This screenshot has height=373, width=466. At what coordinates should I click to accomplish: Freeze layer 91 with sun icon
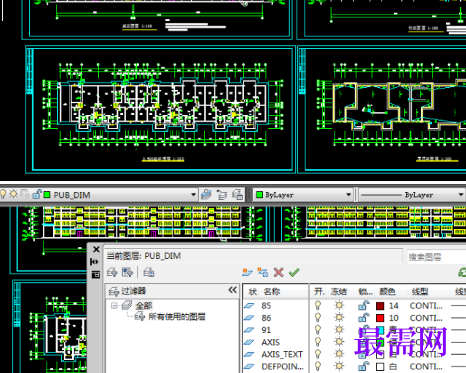pyautogui.click(x=339, y=330)
